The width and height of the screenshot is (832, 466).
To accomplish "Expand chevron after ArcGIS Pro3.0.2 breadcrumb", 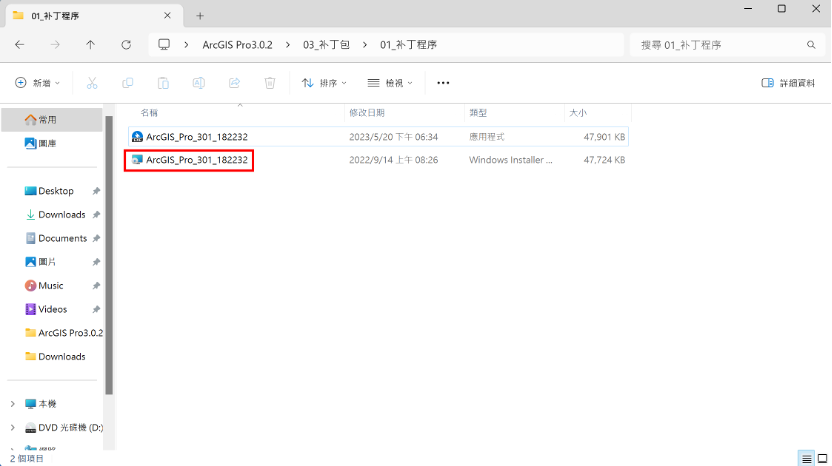I will coord(288,45).
